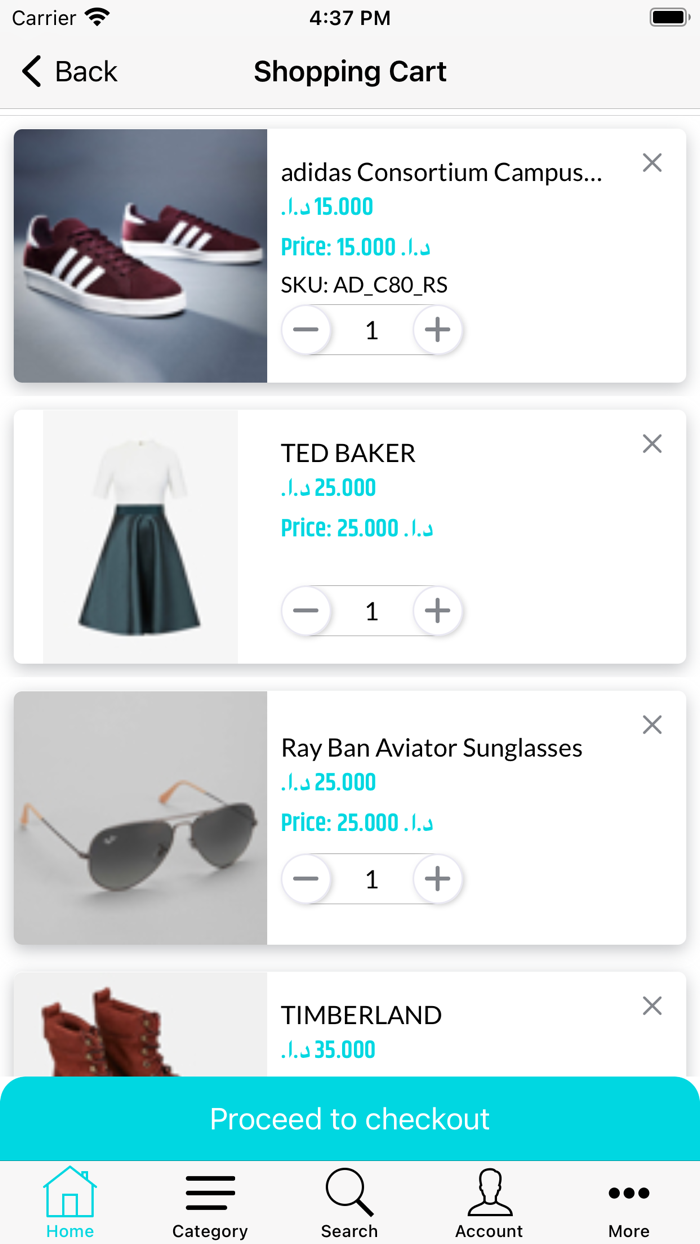
Task: Remove the TIMBERLAND item from cart
Action: click(x=652, y=1005)
